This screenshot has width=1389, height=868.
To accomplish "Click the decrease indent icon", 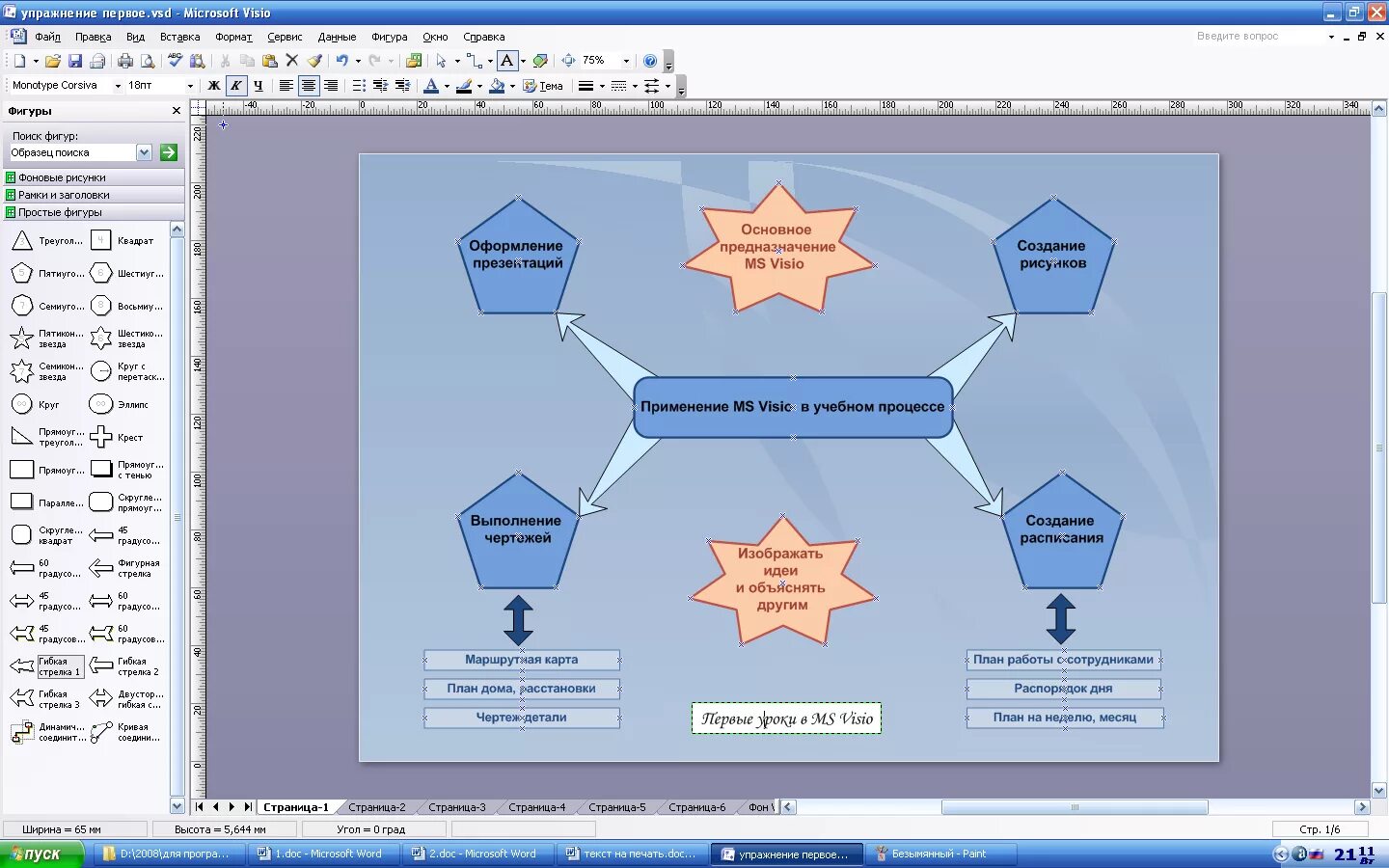I will tap(381, 86).
